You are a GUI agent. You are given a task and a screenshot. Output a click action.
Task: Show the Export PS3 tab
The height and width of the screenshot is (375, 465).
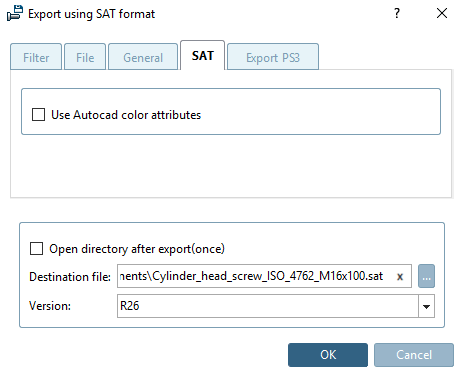(273, 57)
